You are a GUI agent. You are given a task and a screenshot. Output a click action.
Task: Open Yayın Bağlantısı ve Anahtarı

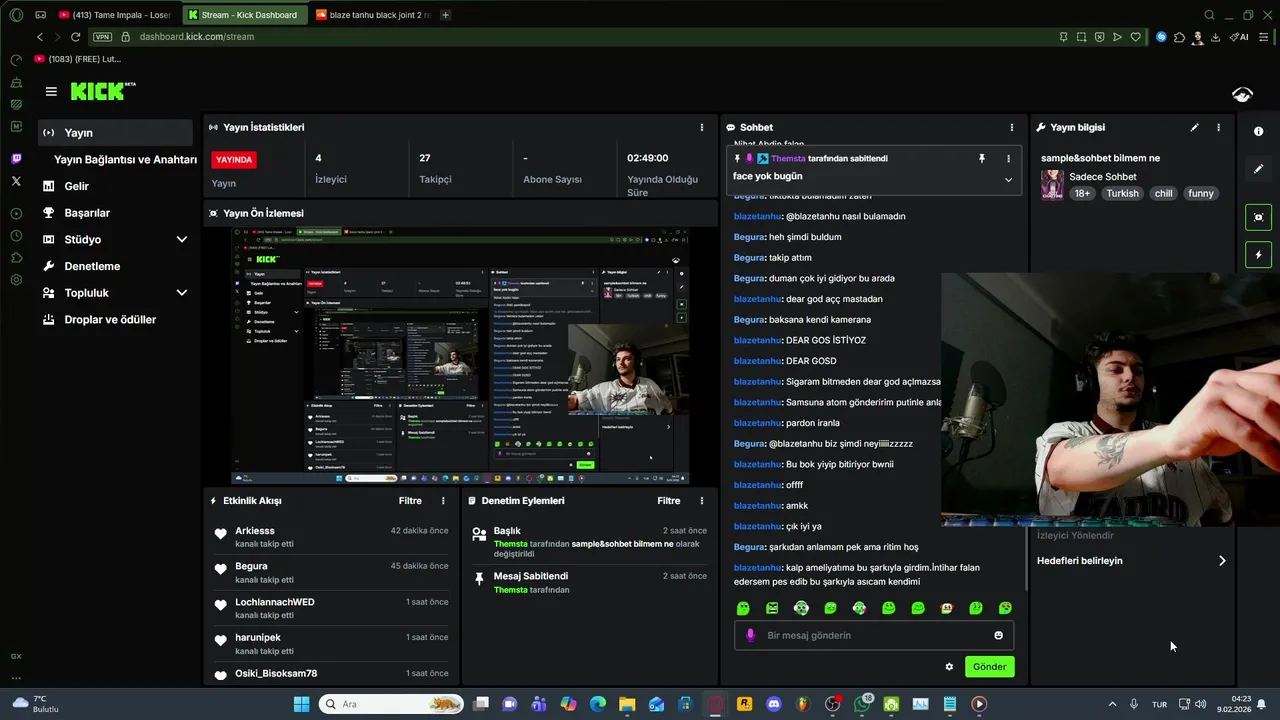(x=125, y=159)
